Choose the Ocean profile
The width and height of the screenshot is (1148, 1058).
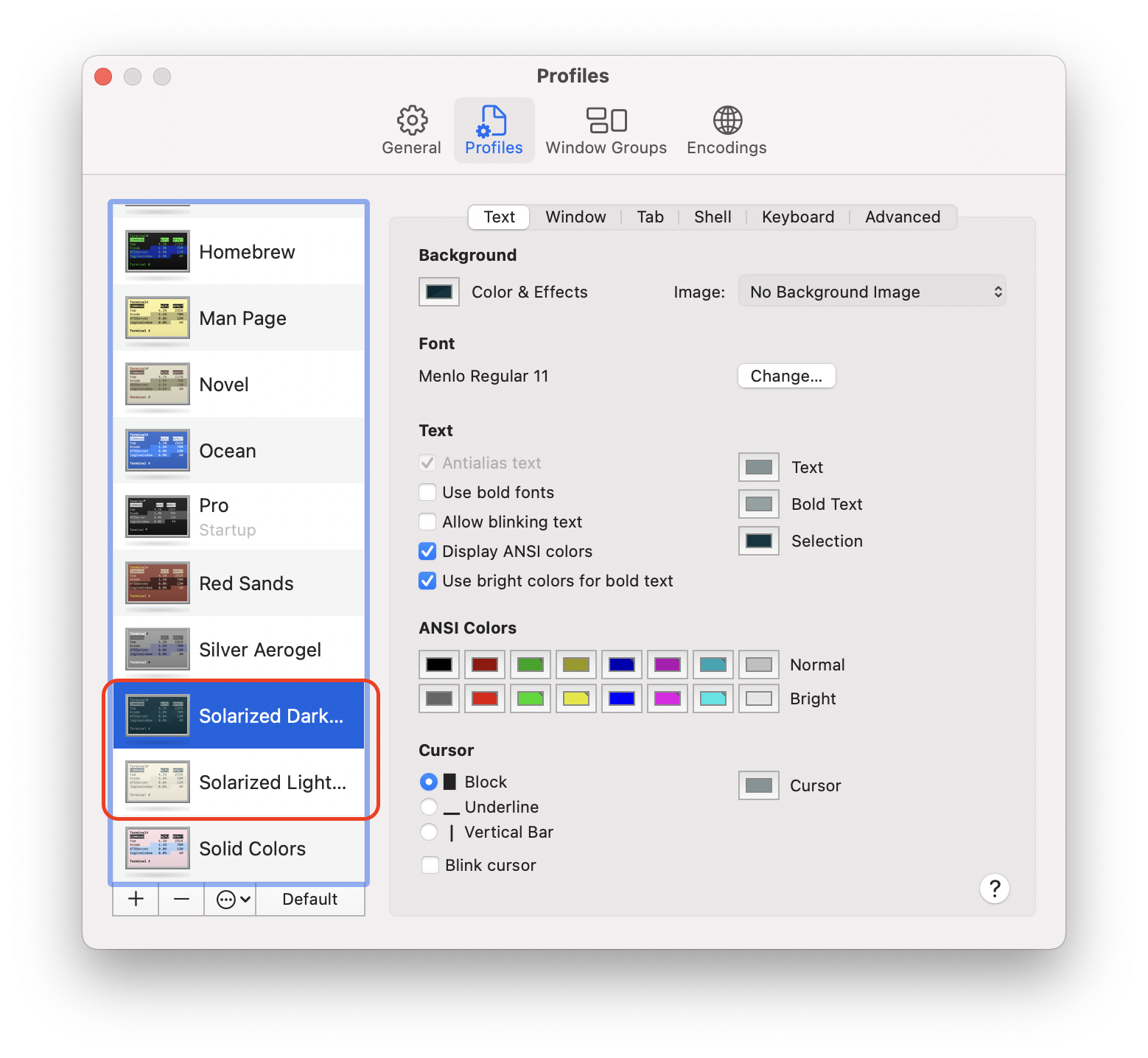click(x=239, y=450)
